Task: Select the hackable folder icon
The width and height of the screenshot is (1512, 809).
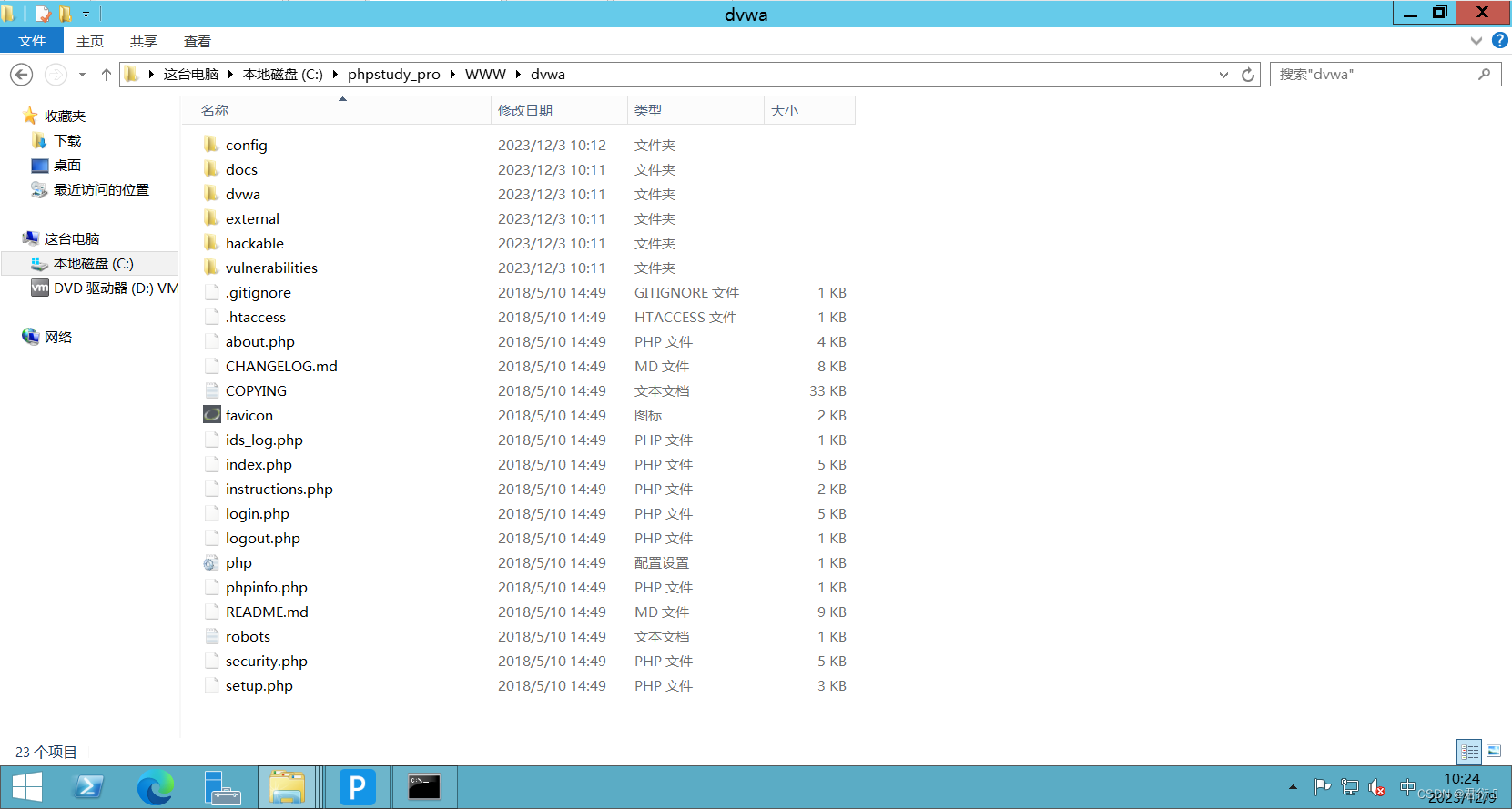Action: click(x=211, y=243)
